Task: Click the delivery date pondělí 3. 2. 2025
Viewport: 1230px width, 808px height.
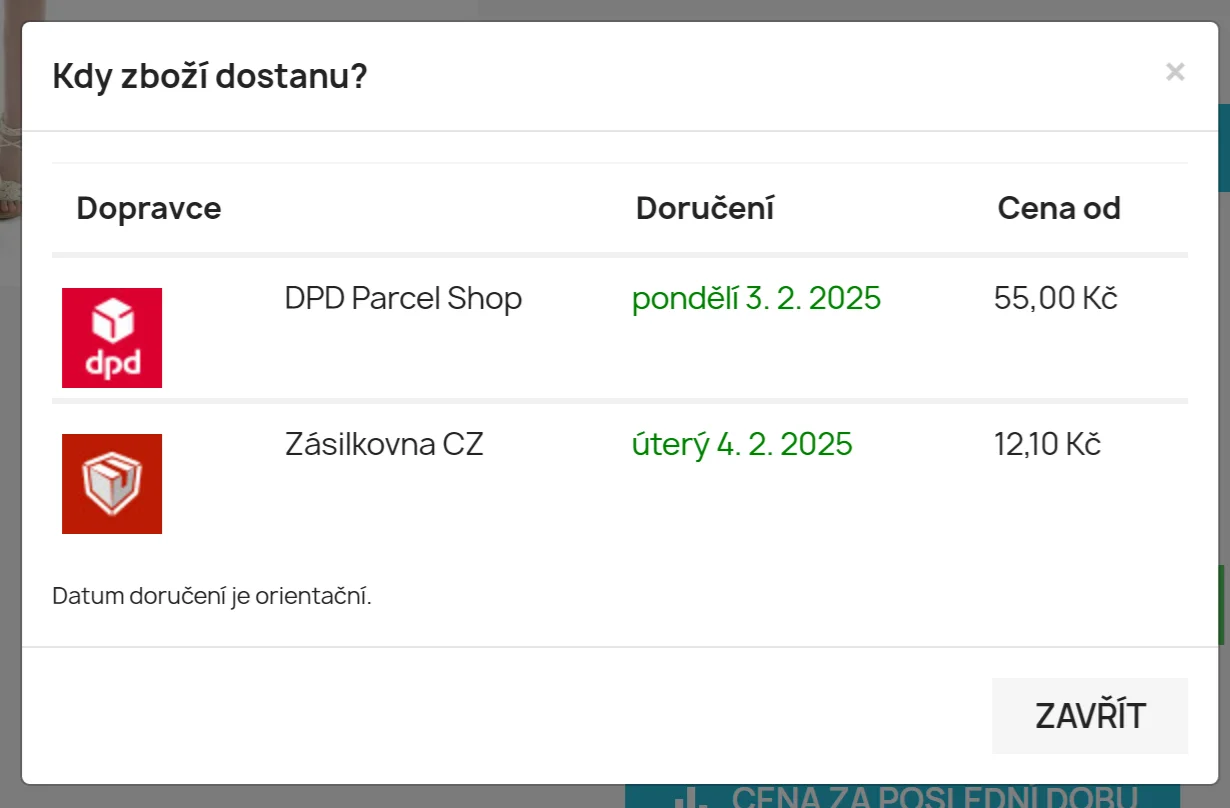Action: pyautogui.click(x=756, y=298)
